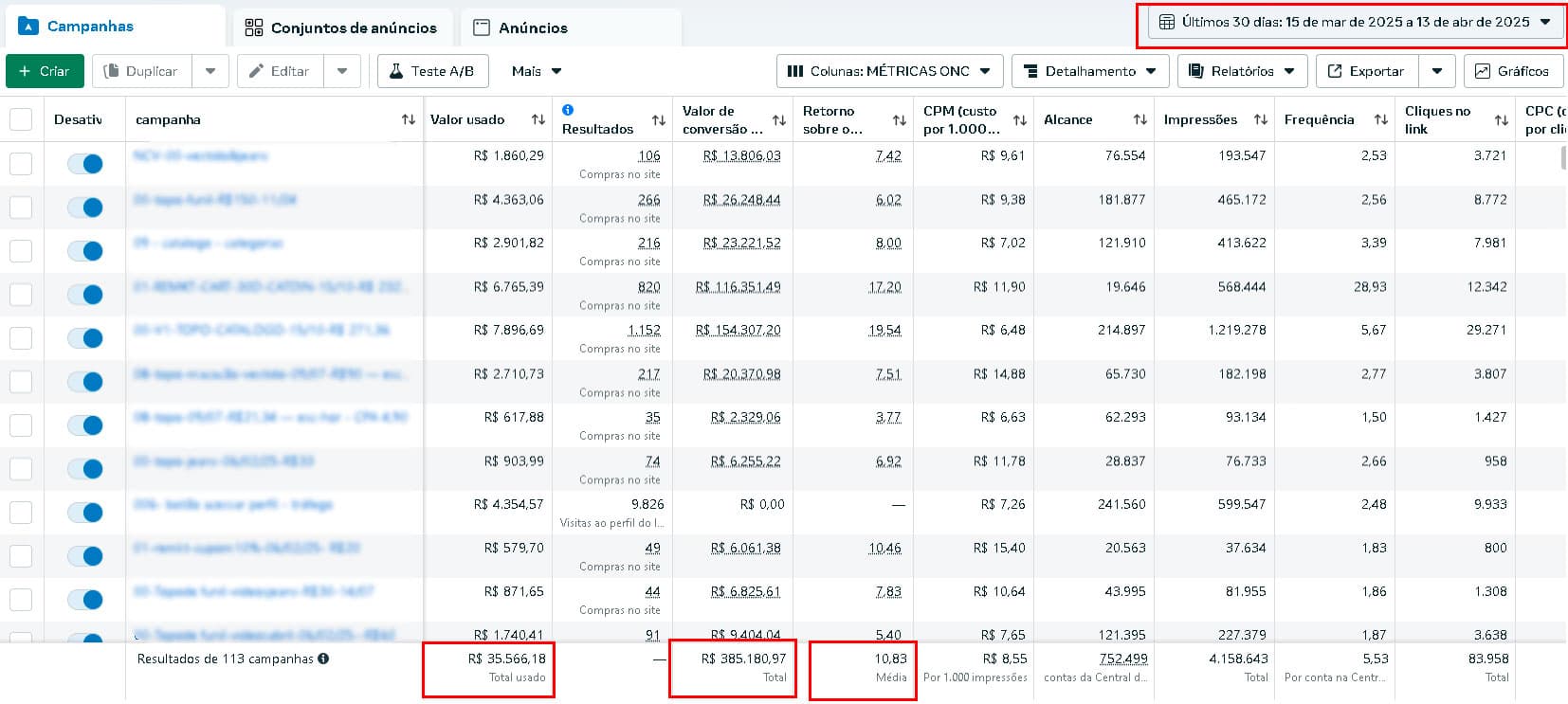Image resolution: width=1568 pixels, height=704 pixels.
Task: Click the flask icon on Teste A/B
Action: (x=396, y=71)
